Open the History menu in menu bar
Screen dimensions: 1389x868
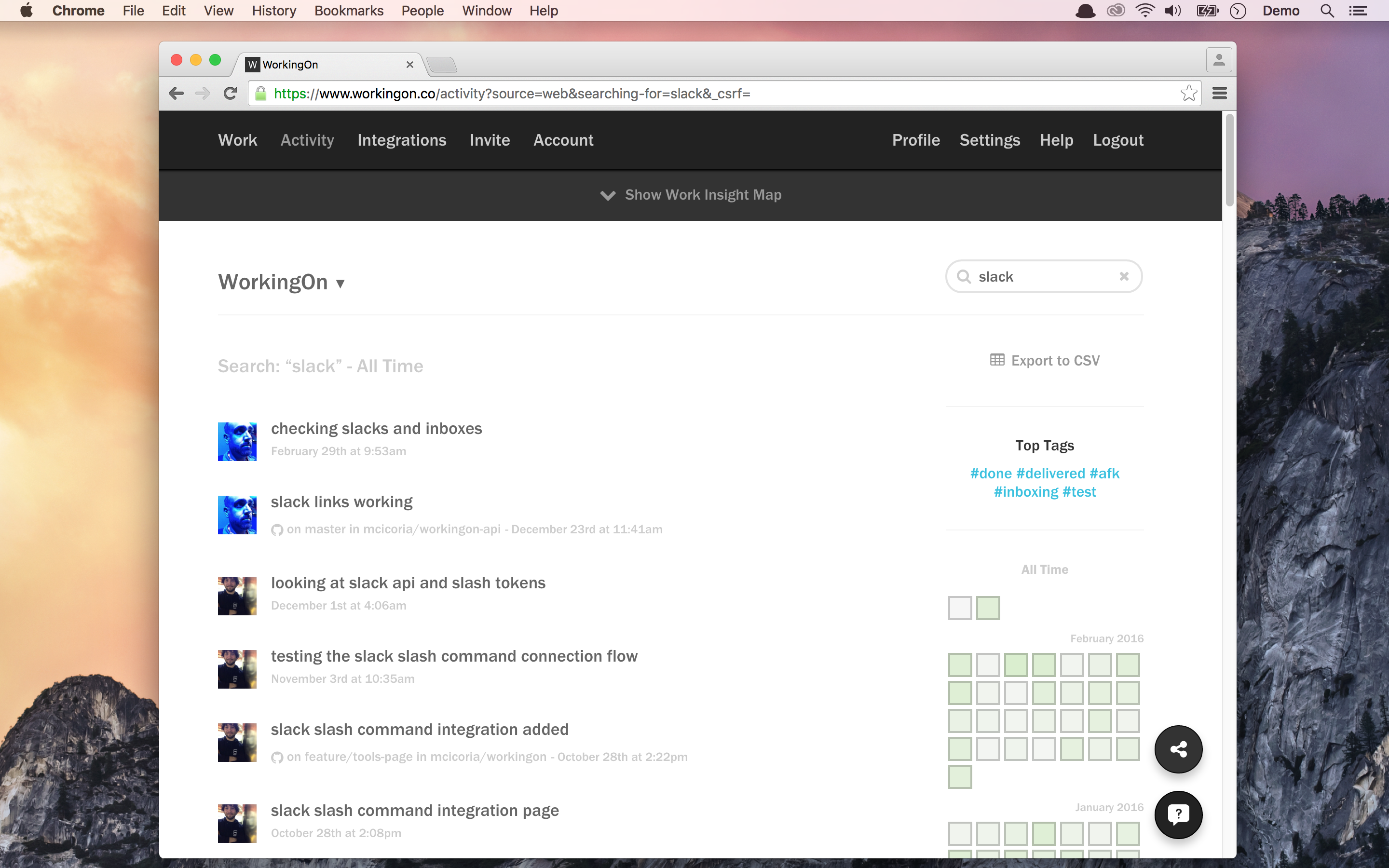[274, 10]
